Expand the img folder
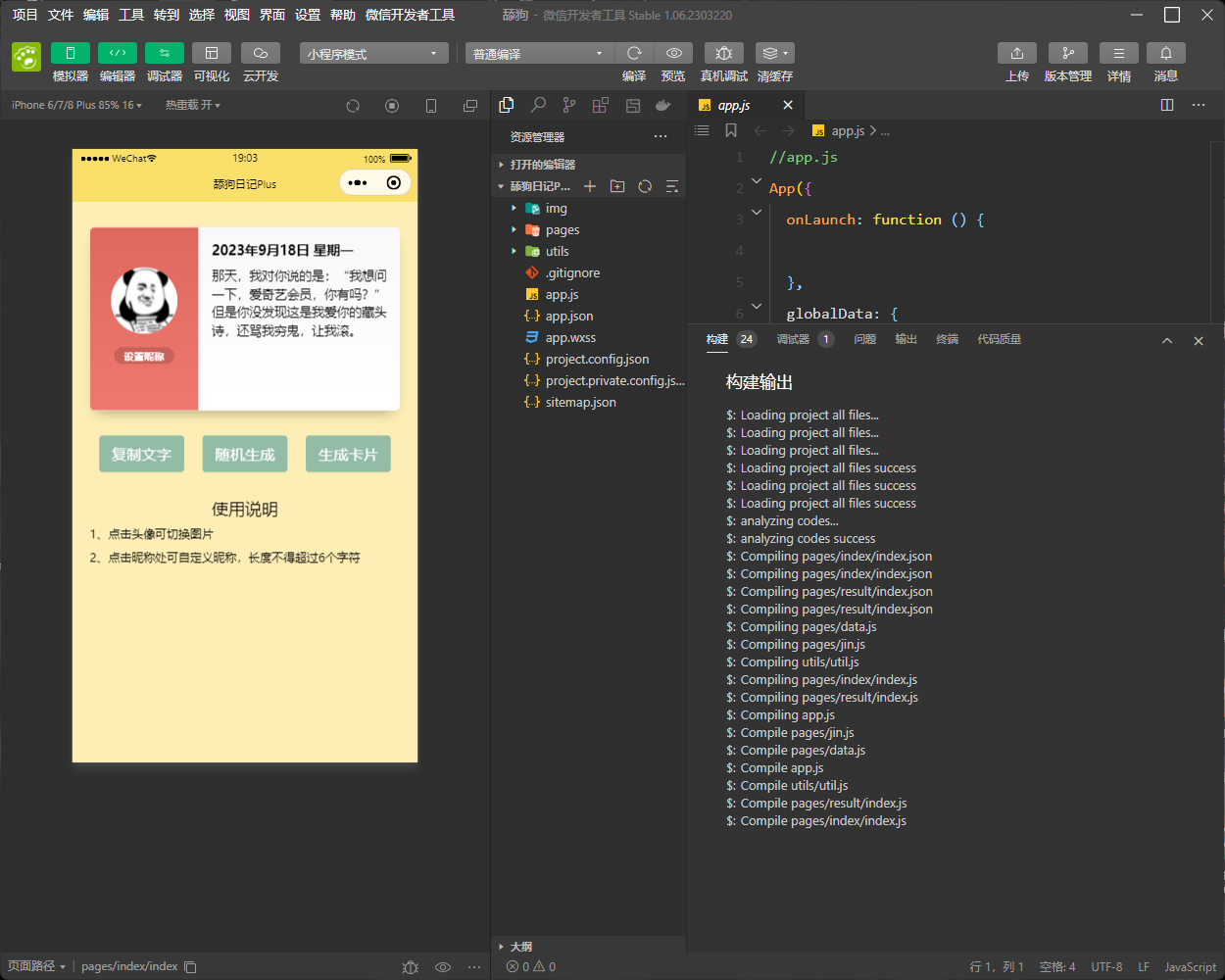Screen dimensions: 1225x980 [589, 209]
